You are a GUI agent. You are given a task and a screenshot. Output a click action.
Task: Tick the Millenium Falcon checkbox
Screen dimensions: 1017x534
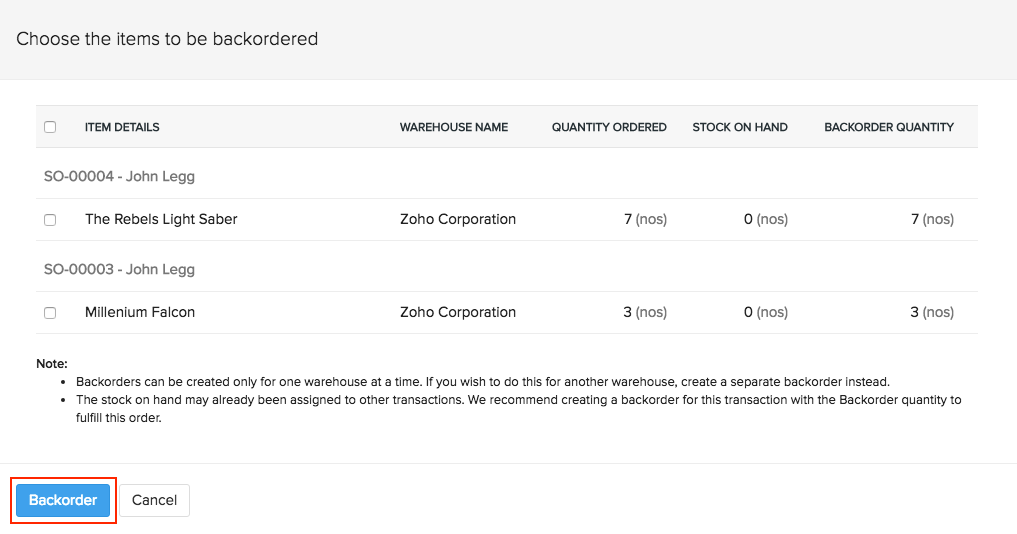[x=50, y=313]
